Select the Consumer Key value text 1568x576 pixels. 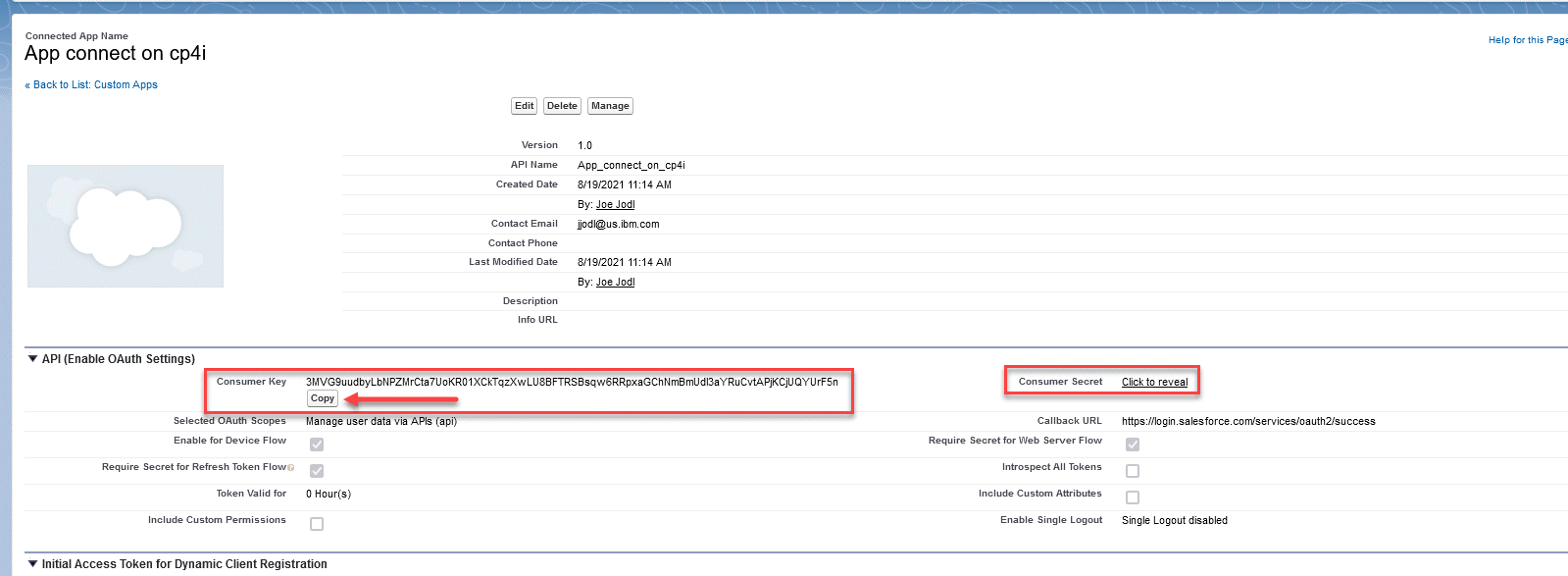click(572, 382)
